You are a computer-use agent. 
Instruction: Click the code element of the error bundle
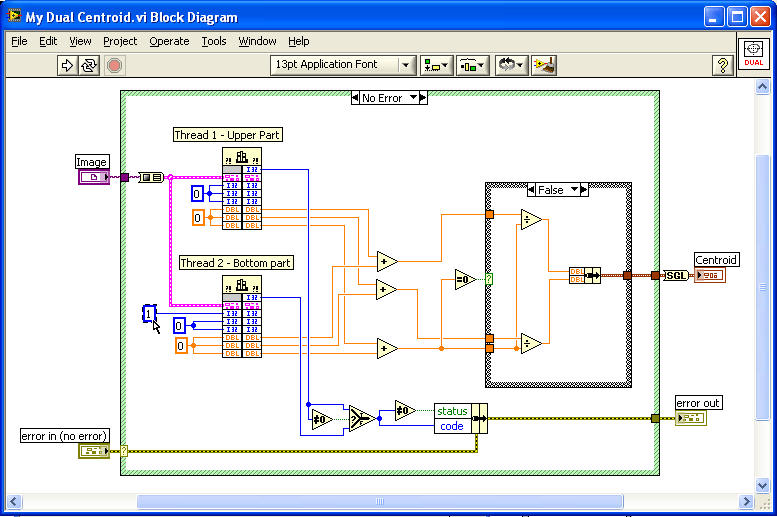(452, 426)
